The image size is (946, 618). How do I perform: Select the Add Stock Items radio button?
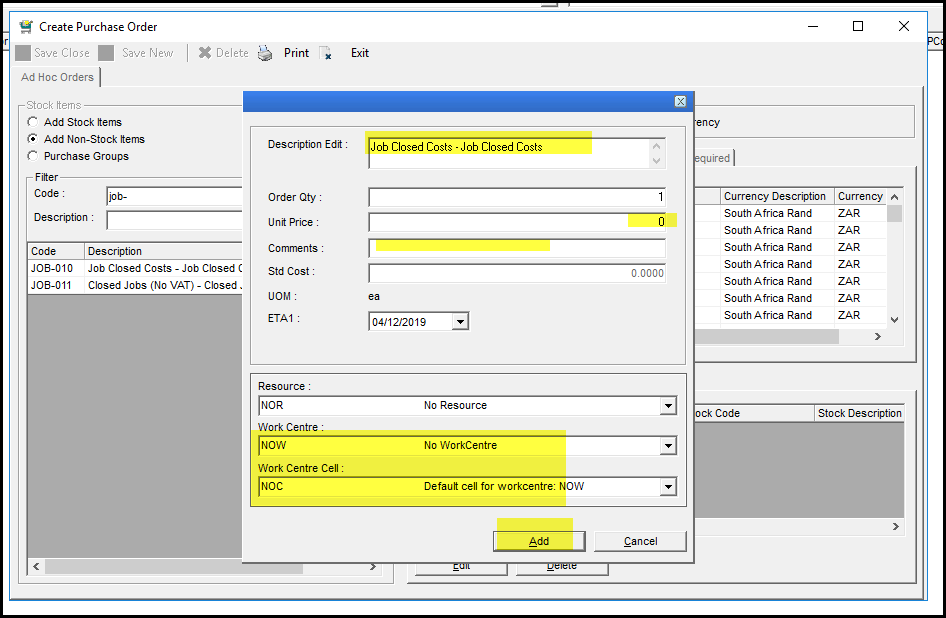point(33,122)
